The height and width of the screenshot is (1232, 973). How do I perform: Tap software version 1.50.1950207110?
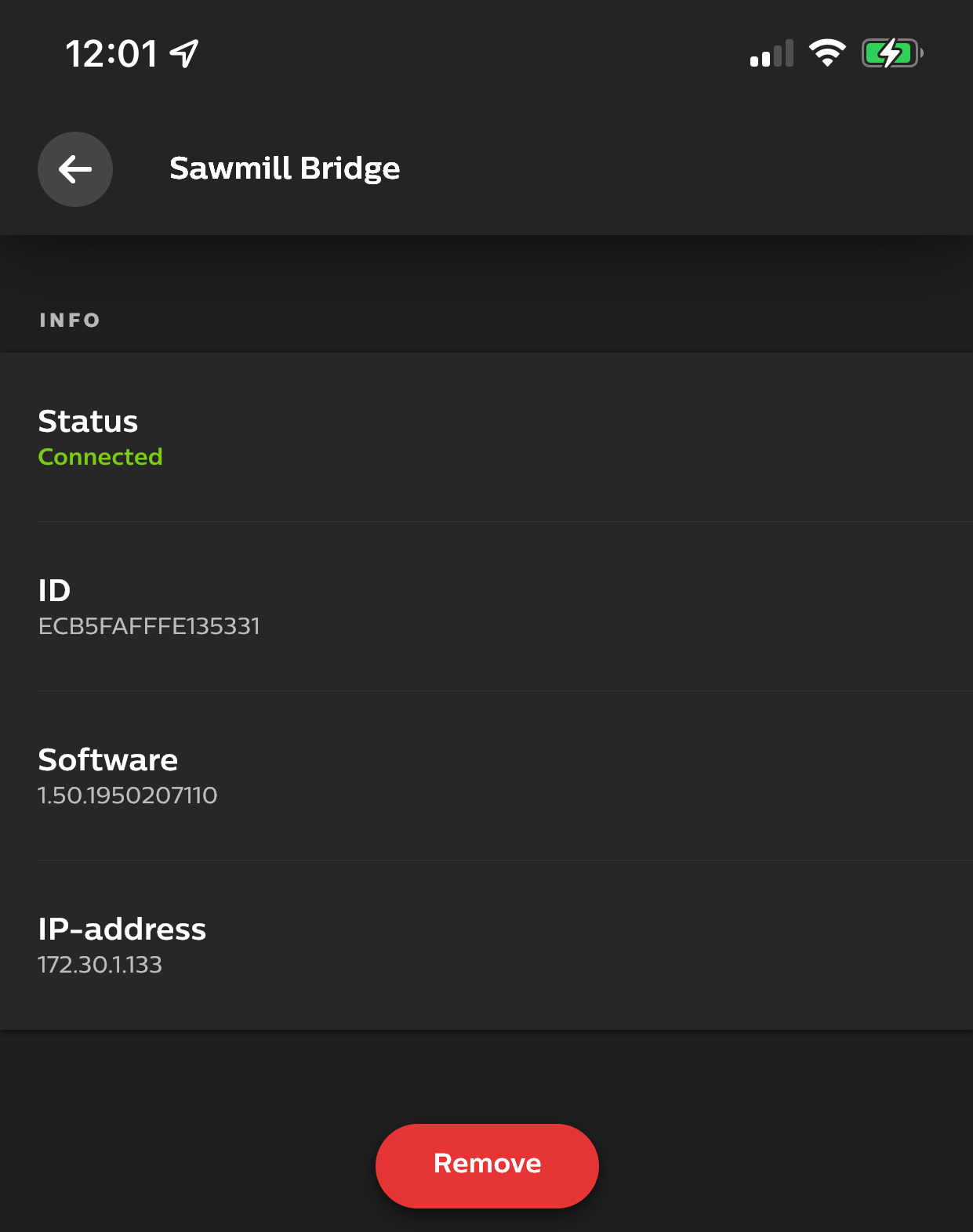[x=128, y=795]
